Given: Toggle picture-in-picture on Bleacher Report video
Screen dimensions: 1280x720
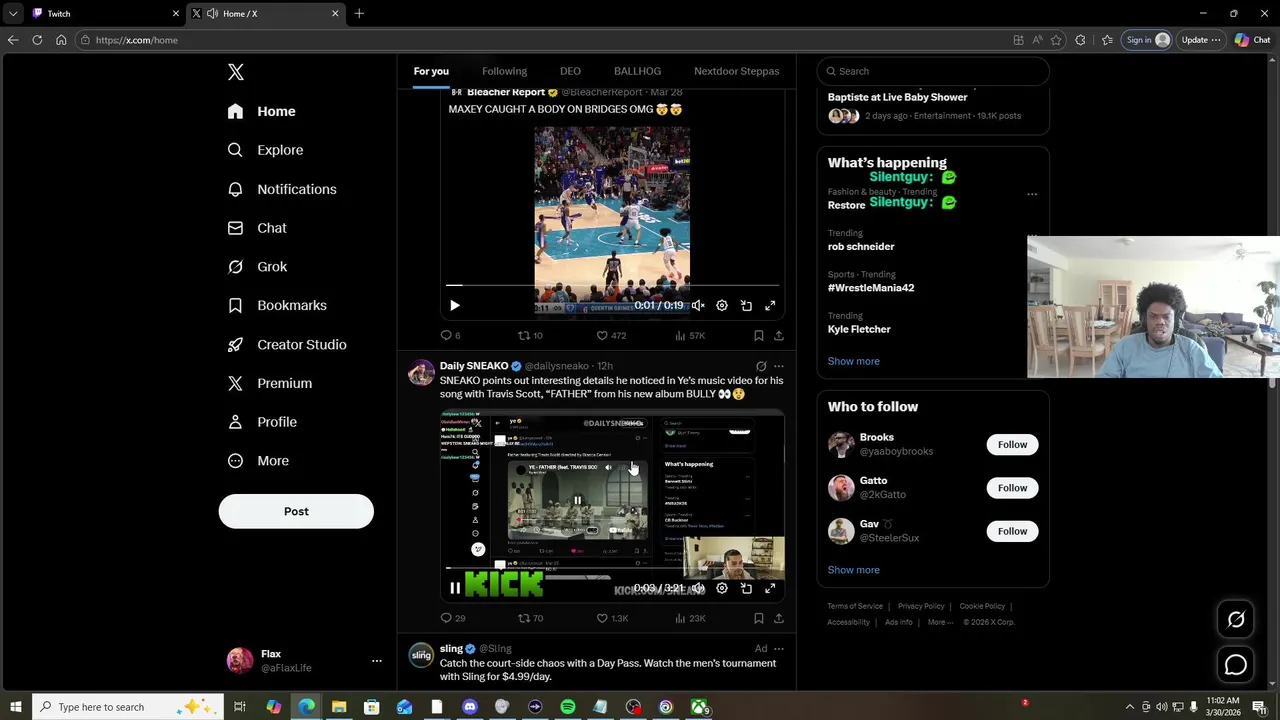Looking at the screenshot, I should [746, 305].
